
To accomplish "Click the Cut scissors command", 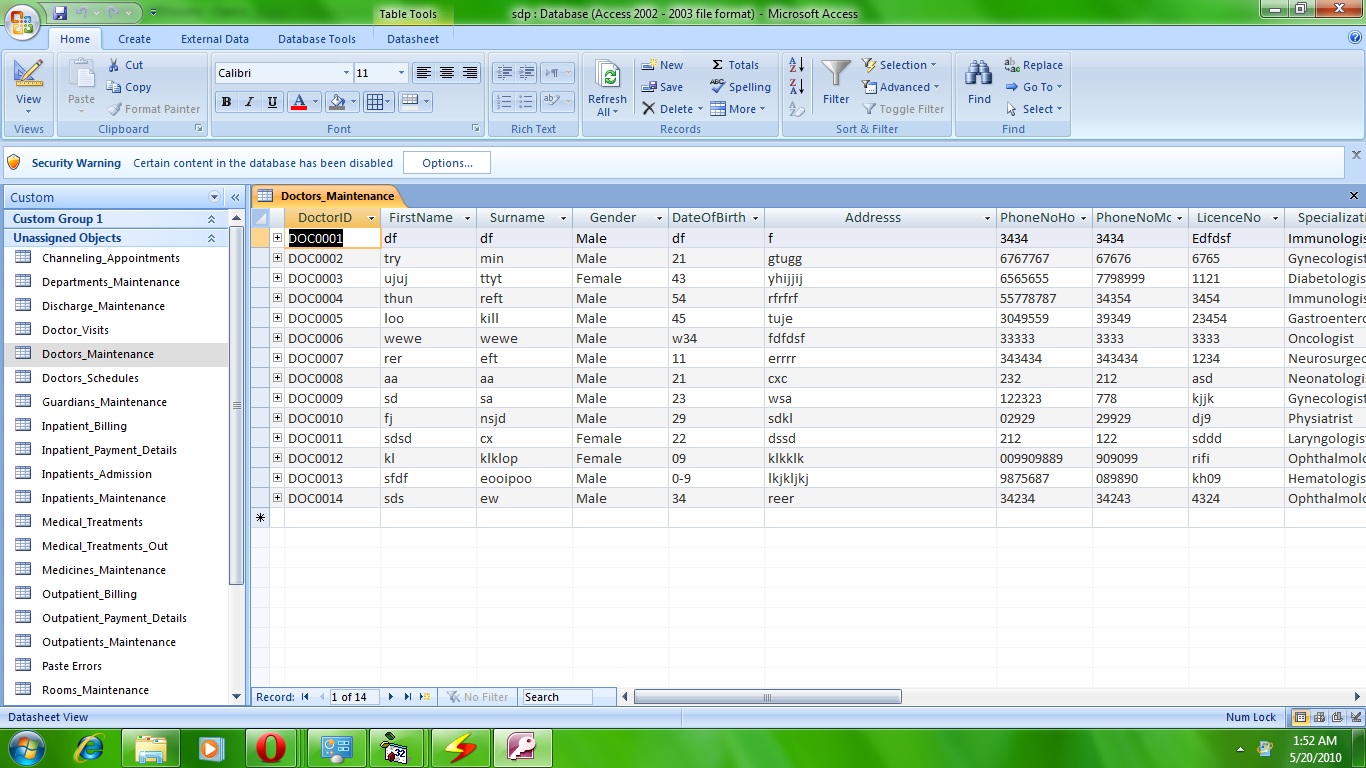I will pos(125,65).
